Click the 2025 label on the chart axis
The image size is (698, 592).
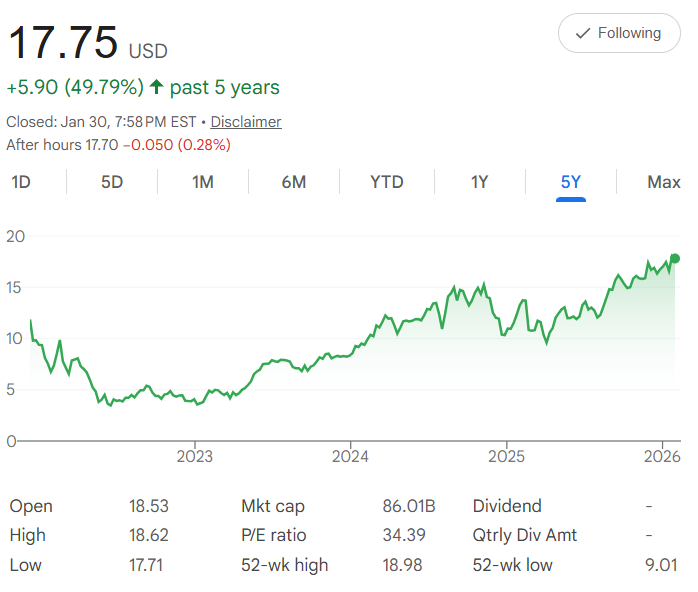[506, 457]
